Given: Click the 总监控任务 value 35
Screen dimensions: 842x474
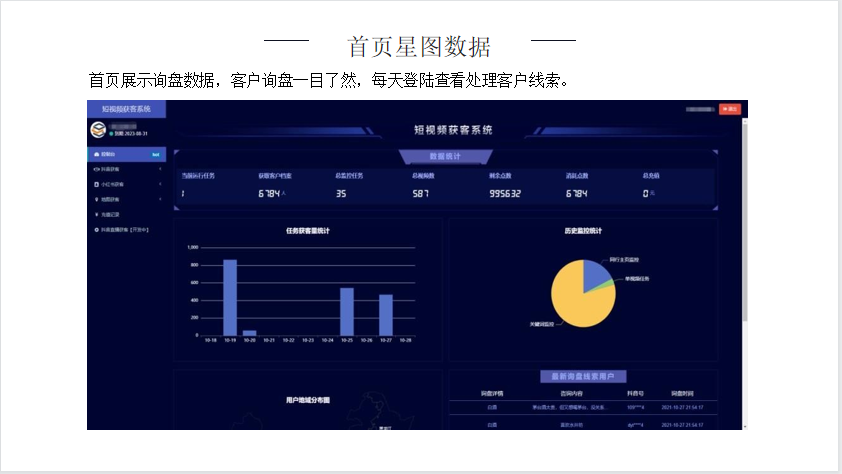Looking at the screenshot, I should (x=341, y=193).
